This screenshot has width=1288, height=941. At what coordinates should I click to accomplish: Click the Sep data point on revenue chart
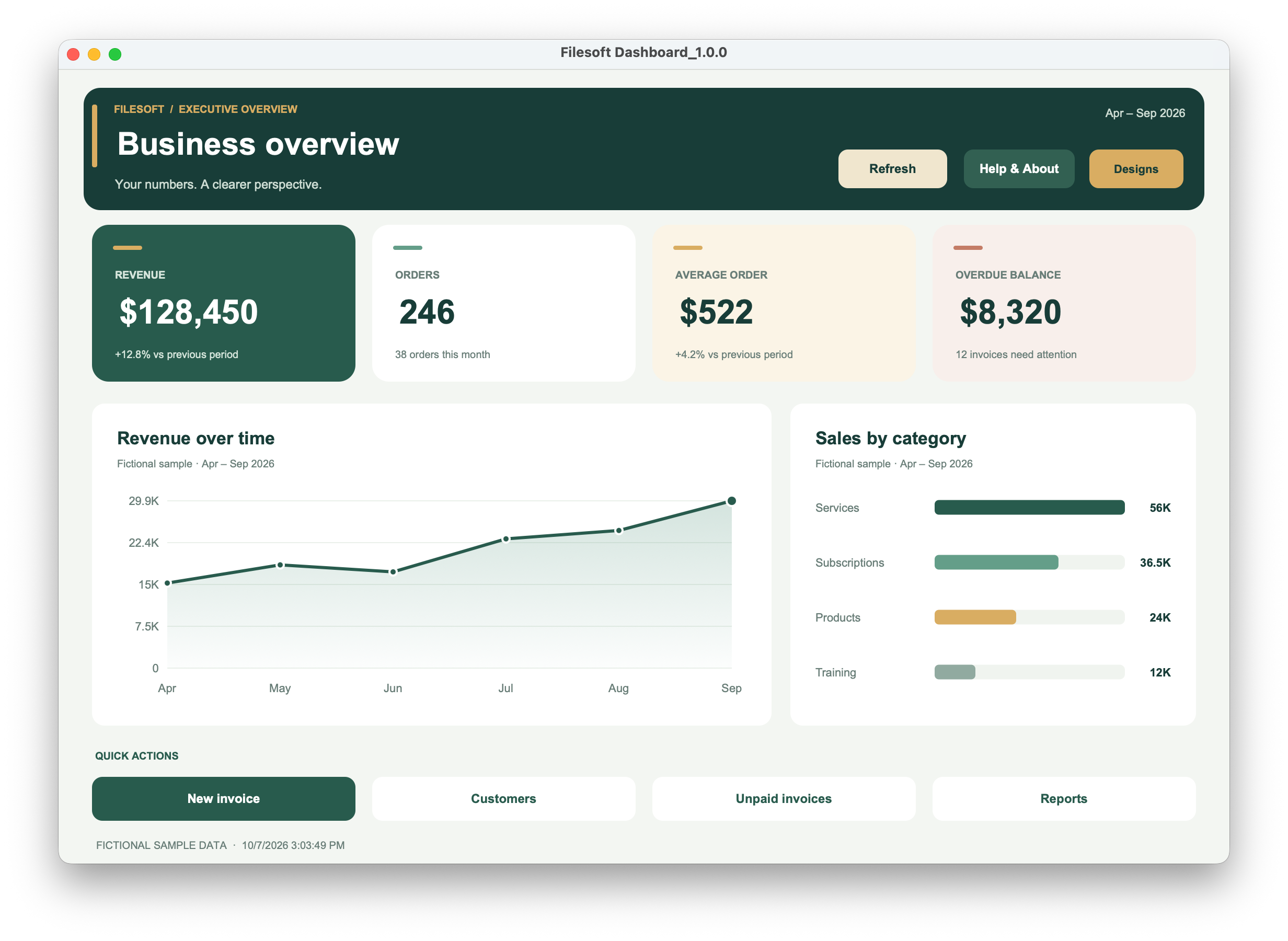(x=732, y=501)
